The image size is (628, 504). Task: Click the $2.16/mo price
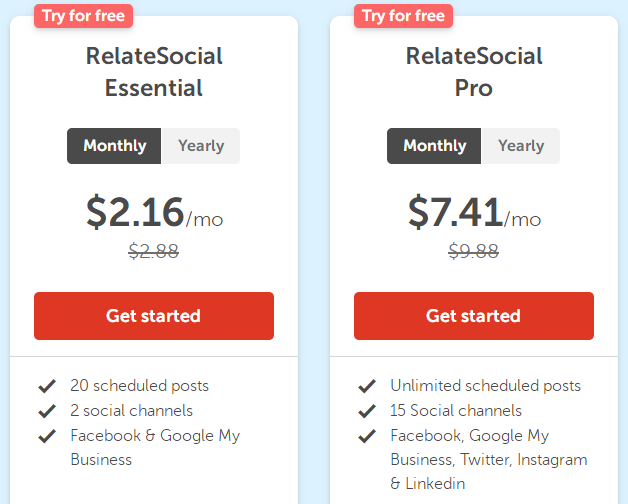tap(154, 213)
